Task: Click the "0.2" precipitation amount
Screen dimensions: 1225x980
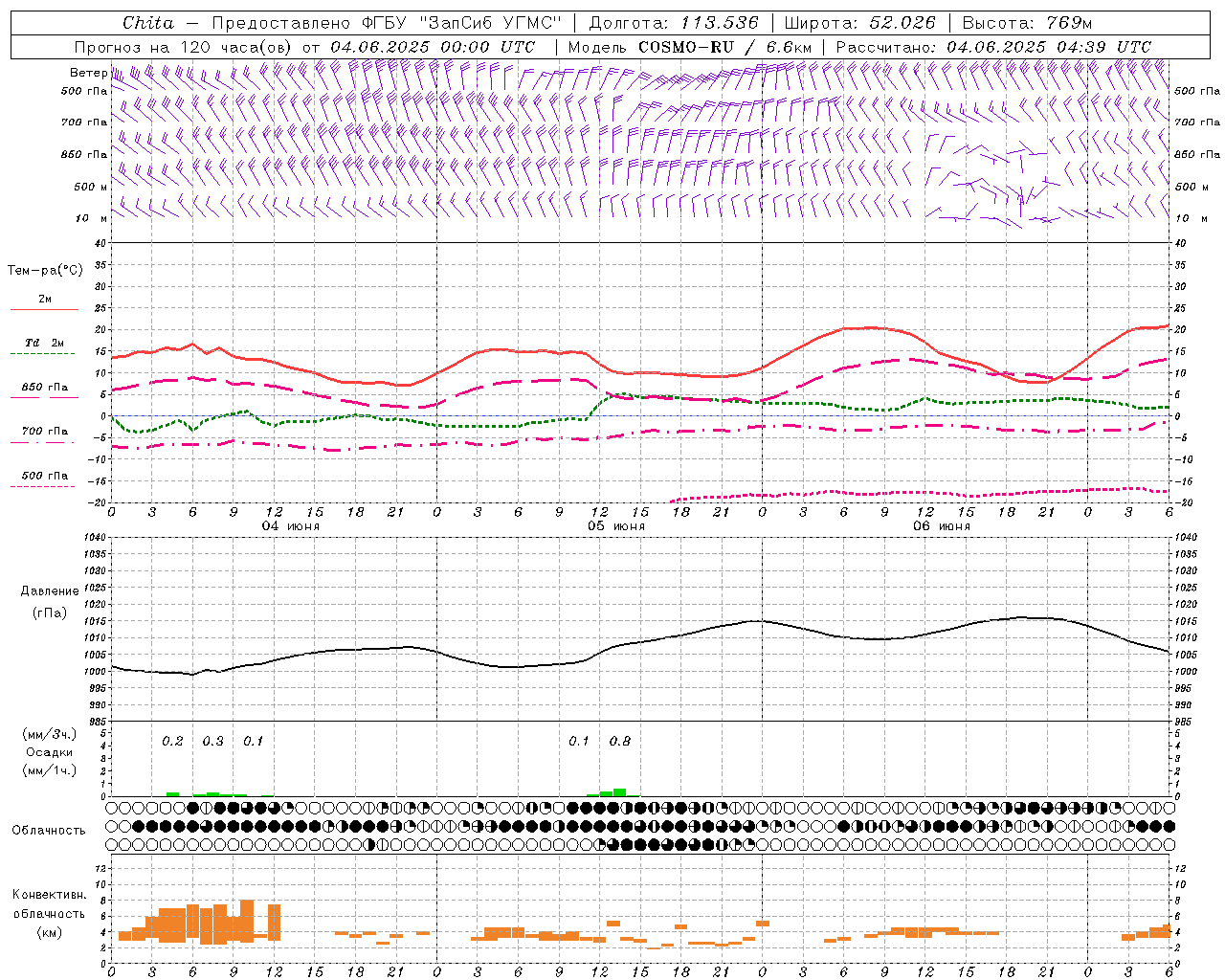Action: (x=172, y=742)
